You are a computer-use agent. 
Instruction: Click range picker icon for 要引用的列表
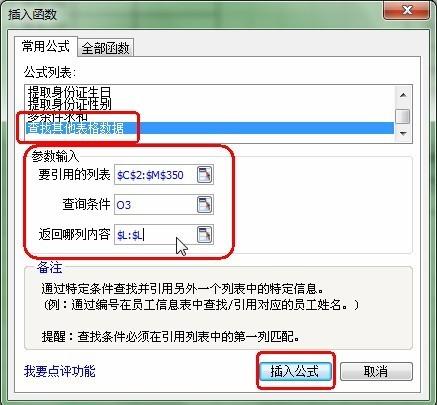click(x=204, y=175)
